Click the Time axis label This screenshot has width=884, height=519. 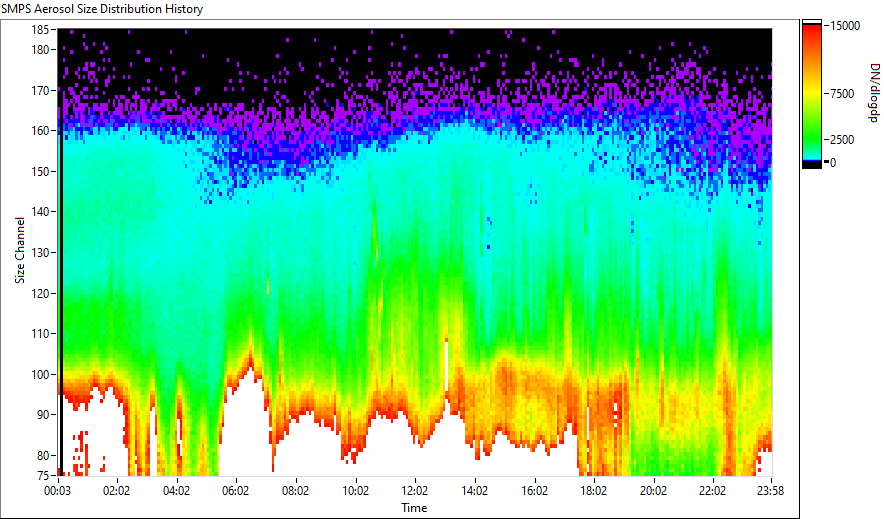pyautogui.click(x=414, y=508)
